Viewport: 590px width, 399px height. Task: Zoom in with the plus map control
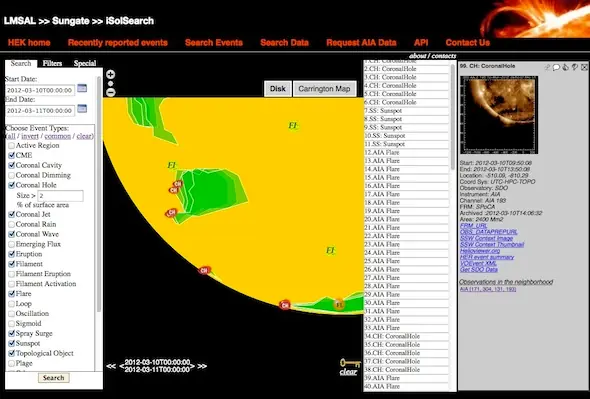(x=111, y=74)
